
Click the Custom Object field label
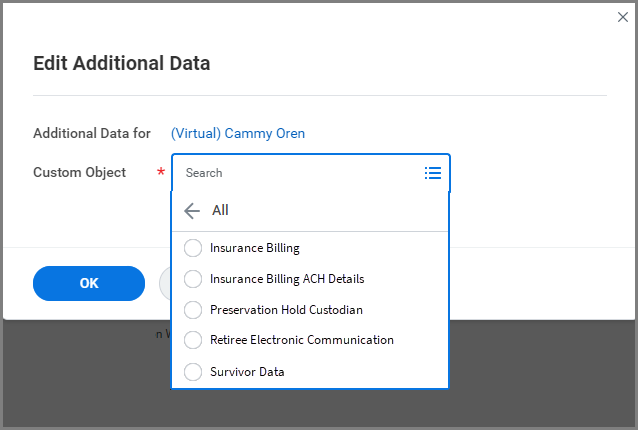click(x=80, y=173)
